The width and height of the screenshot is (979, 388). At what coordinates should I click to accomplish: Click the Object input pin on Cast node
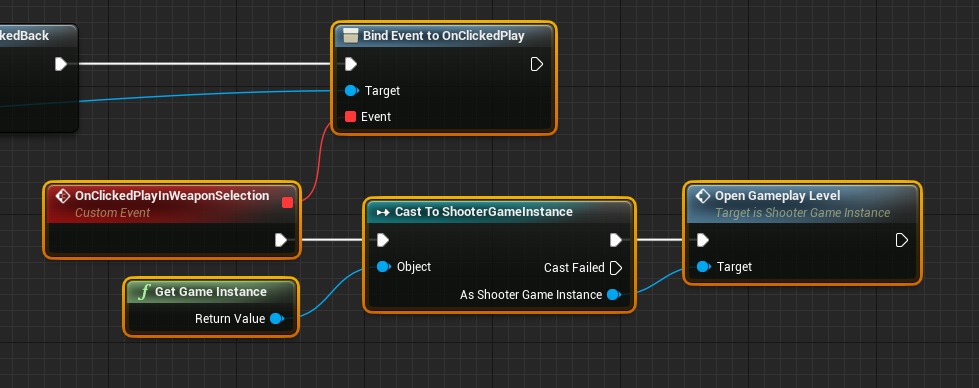tap(383, 267)
